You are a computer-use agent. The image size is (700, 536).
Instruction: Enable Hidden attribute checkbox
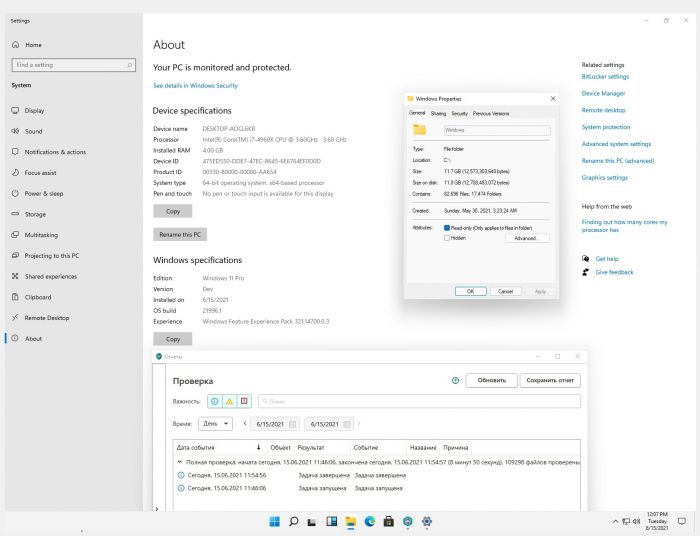[x=447, y=238]
